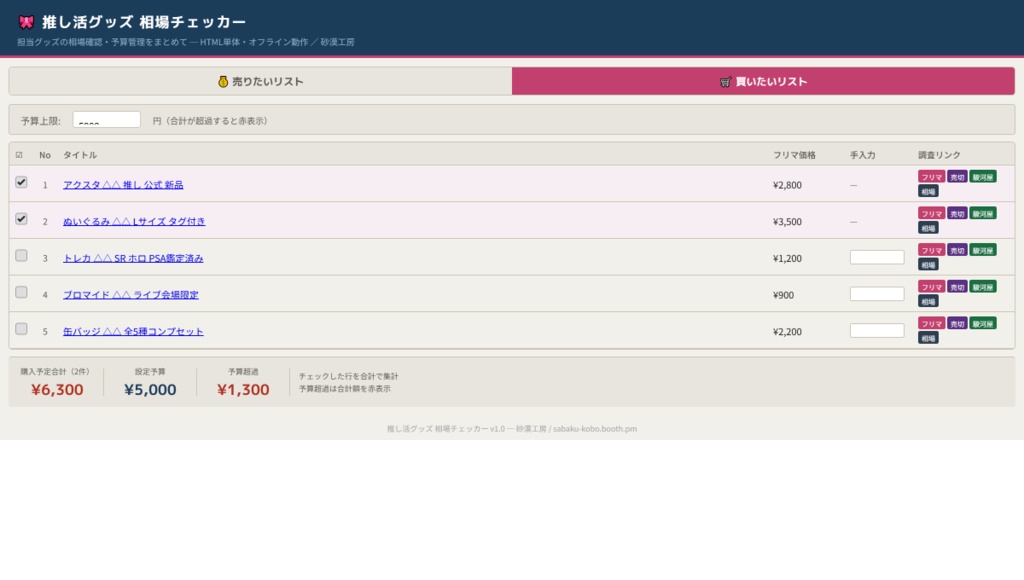Open the フリマ badge for the ブロマイド row
1024x580 pixels.
click(x=931, y=287)
